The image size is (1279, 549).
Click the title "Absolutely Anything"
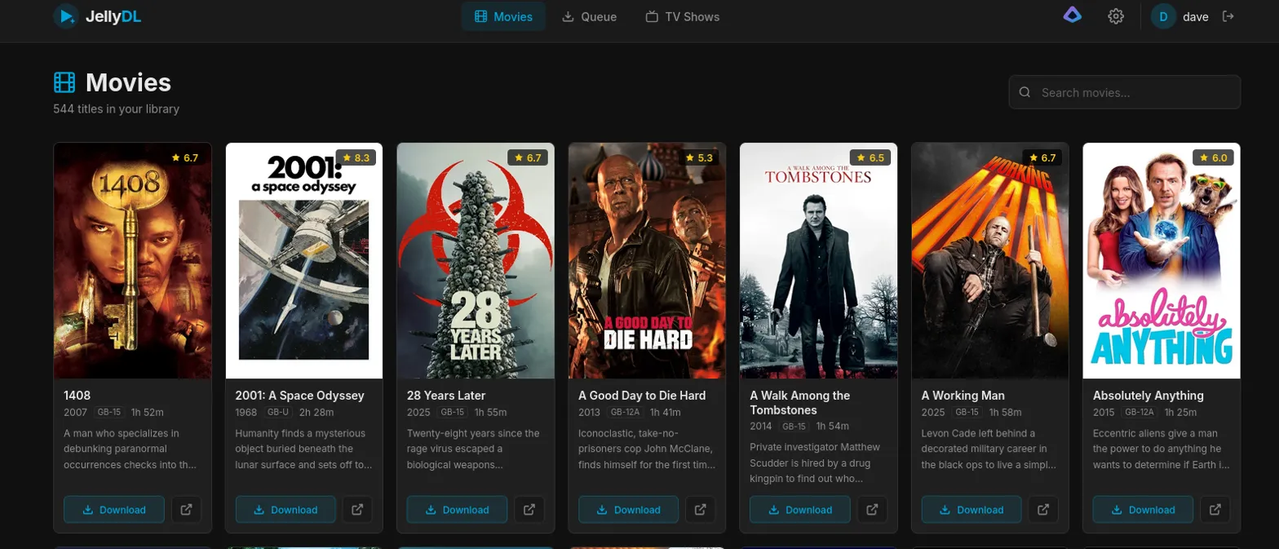pyautogui.click(x=1148, y=395)
